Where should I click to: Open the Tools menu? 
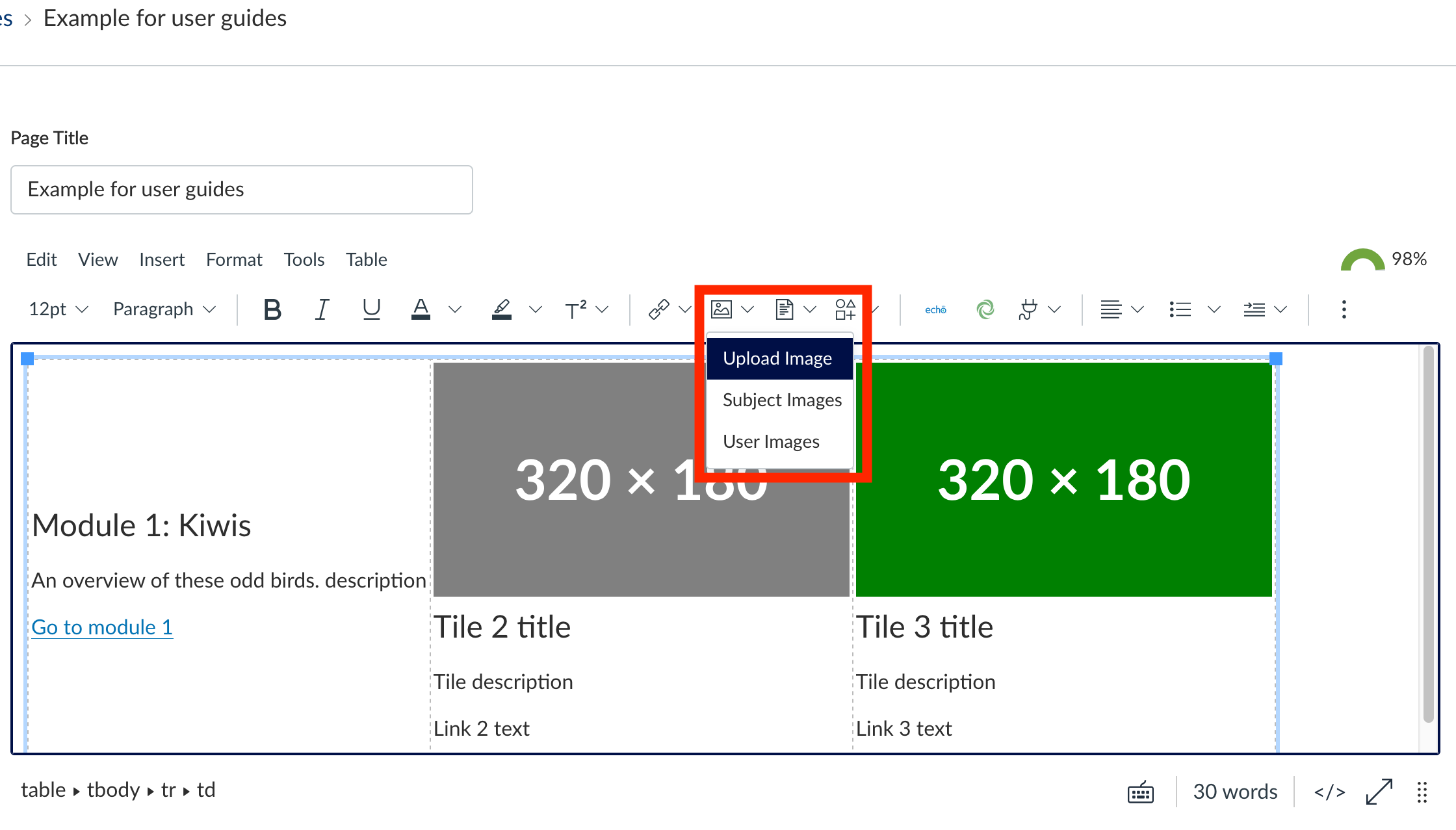coord(304,259)
